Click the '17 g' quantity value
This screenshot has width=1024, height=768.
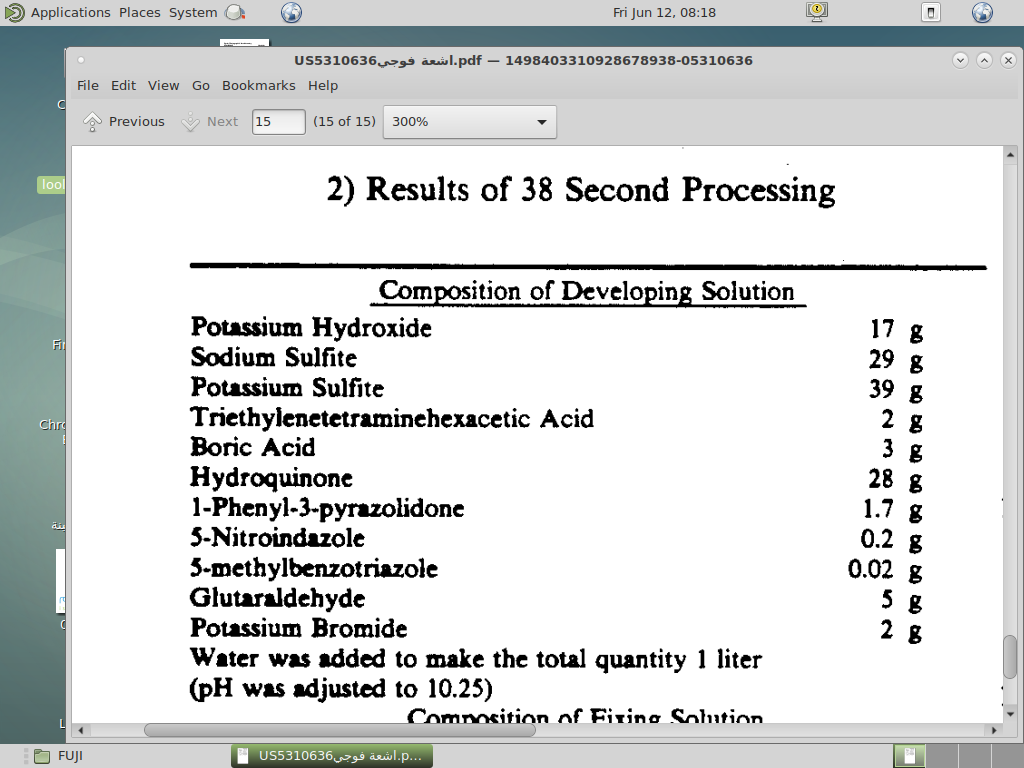[897, 328]
